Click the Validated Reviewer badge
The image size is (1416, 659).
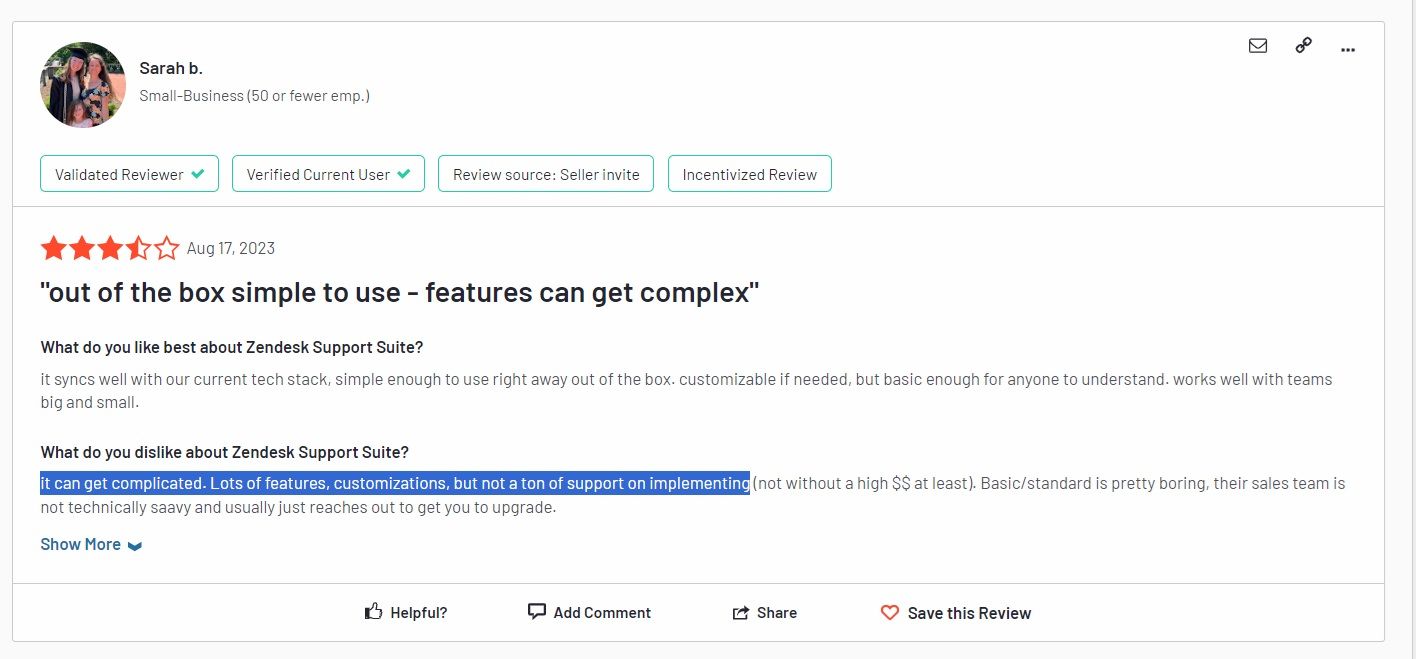click(x=130, y=174)
